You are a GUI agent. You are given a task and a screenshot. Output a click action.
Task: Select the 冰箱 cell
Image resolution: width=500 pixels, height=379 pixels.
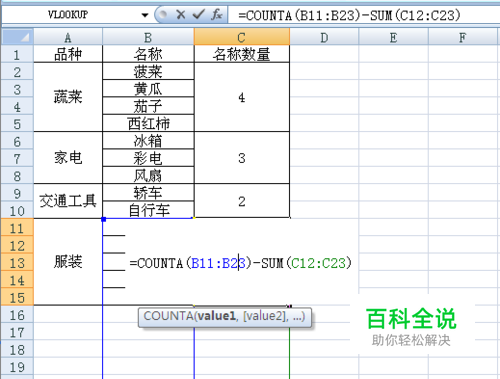click(x=148, y=141)
